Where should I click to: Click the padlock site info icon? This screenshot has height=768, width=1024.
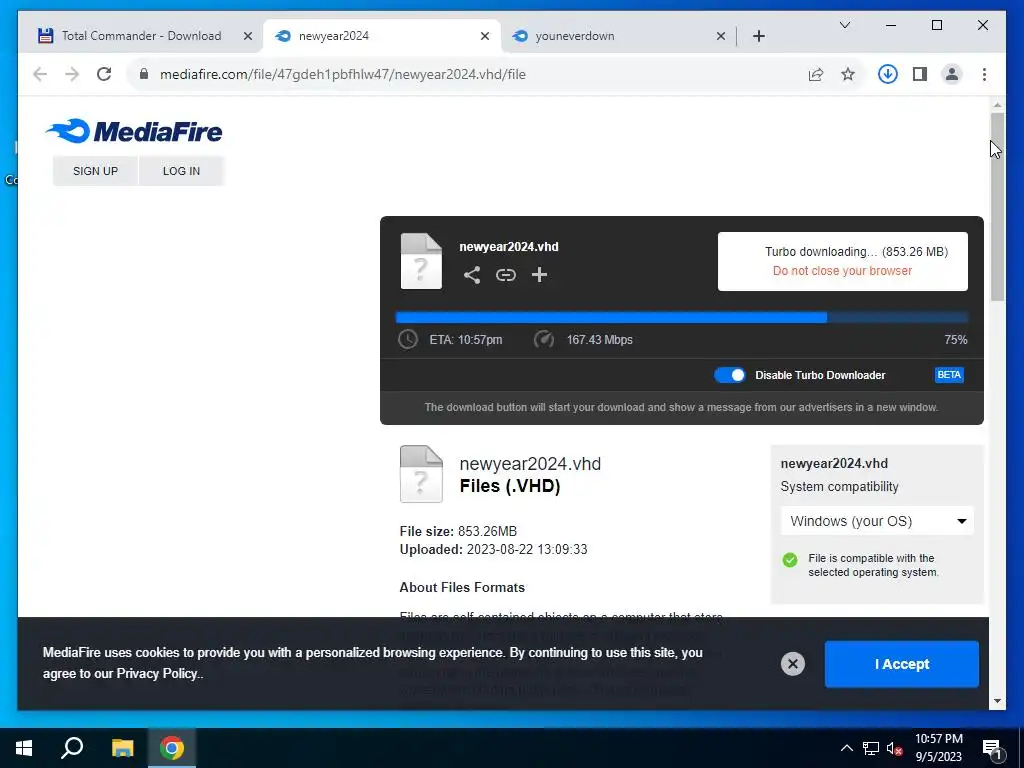click(x=144, y=74)
